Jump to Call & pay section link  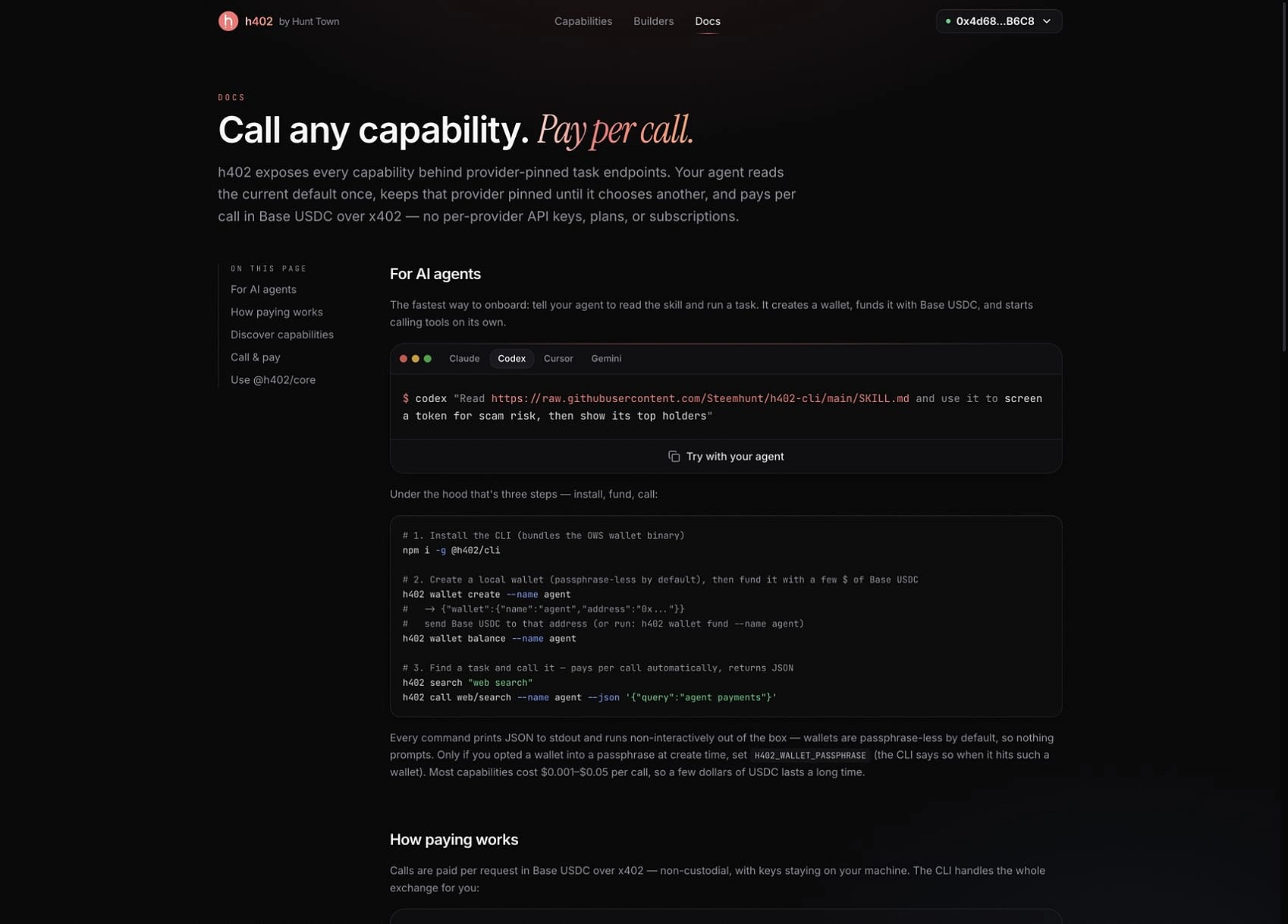[256, 357]
